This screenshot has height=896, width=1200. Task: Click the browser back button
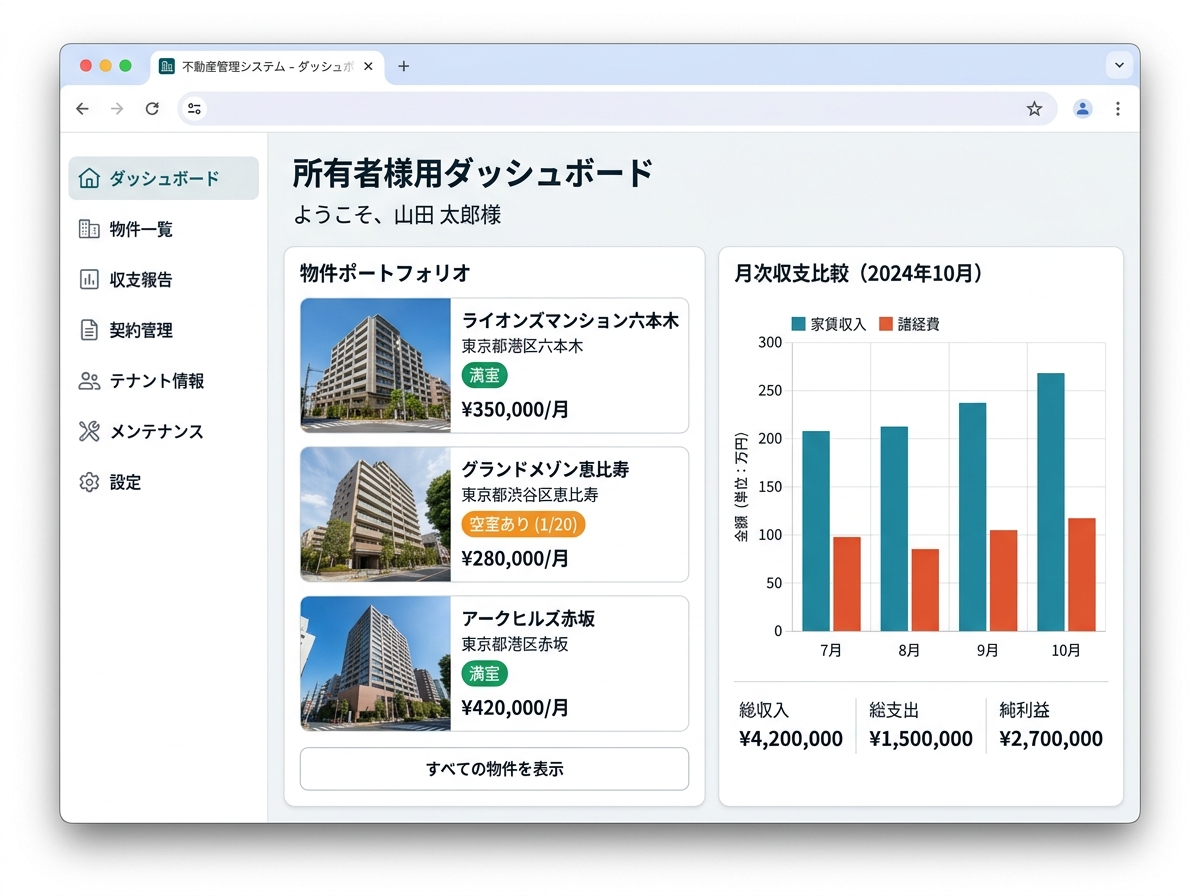click(x=82, y=109)
